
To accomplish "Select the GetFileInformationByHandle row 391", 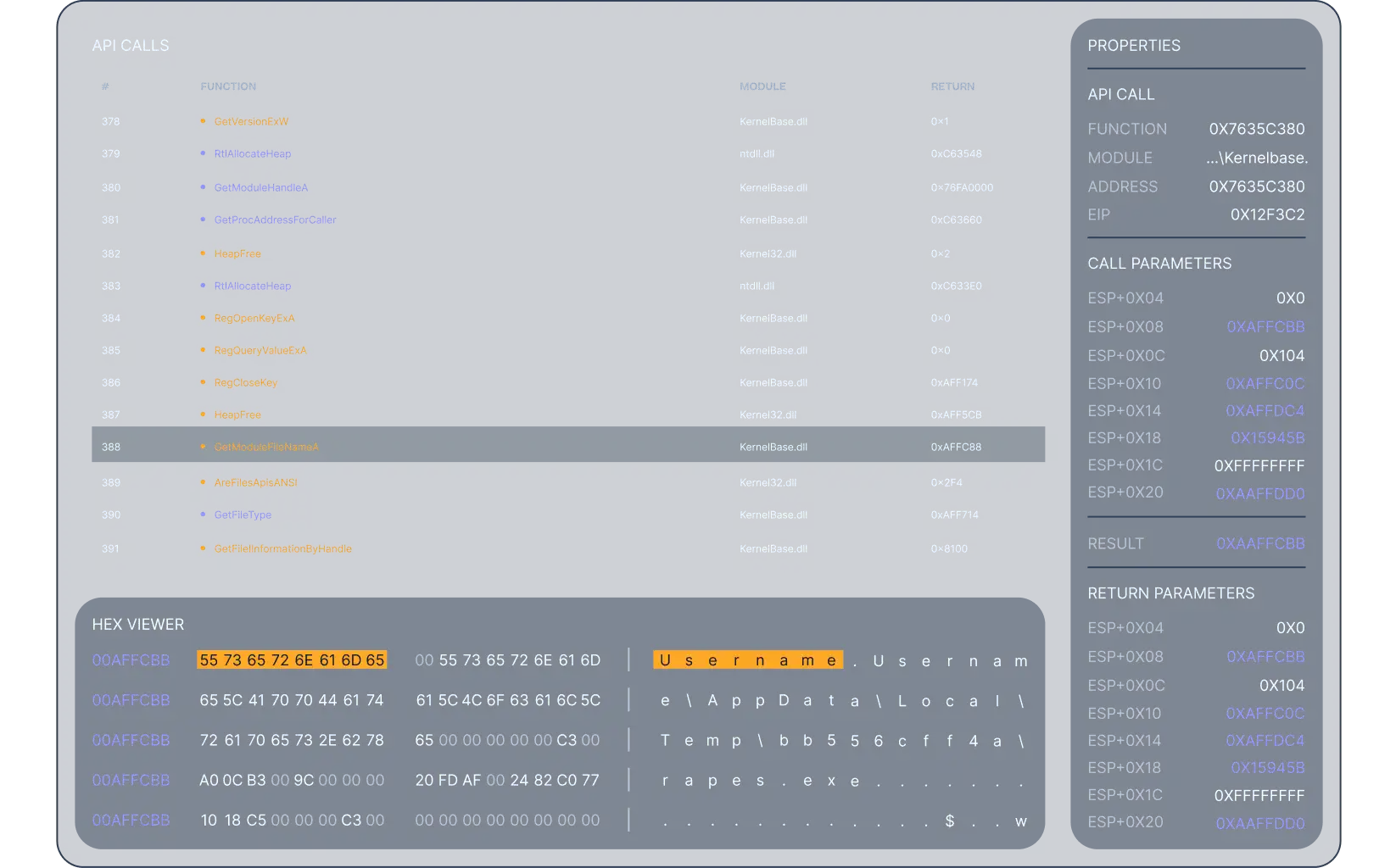I will coord(568,548).
